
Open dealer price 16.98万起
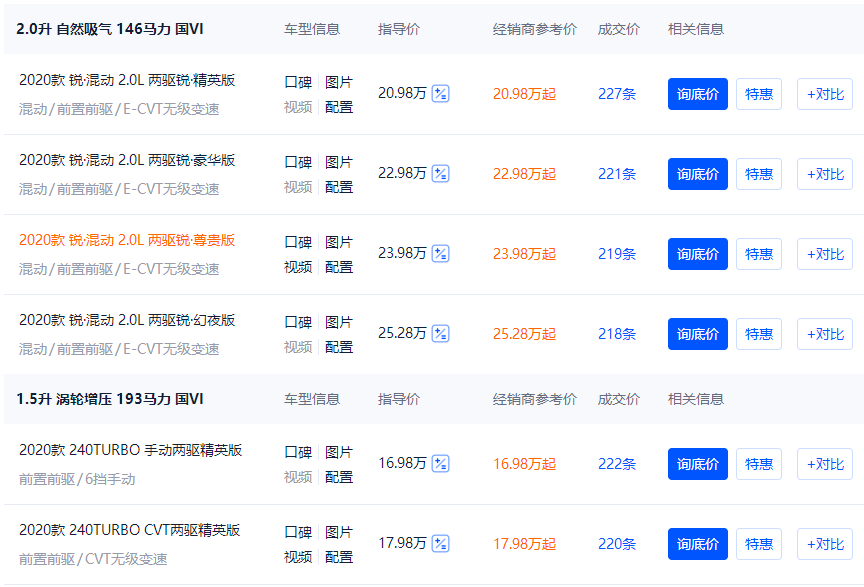pos(525,464)
